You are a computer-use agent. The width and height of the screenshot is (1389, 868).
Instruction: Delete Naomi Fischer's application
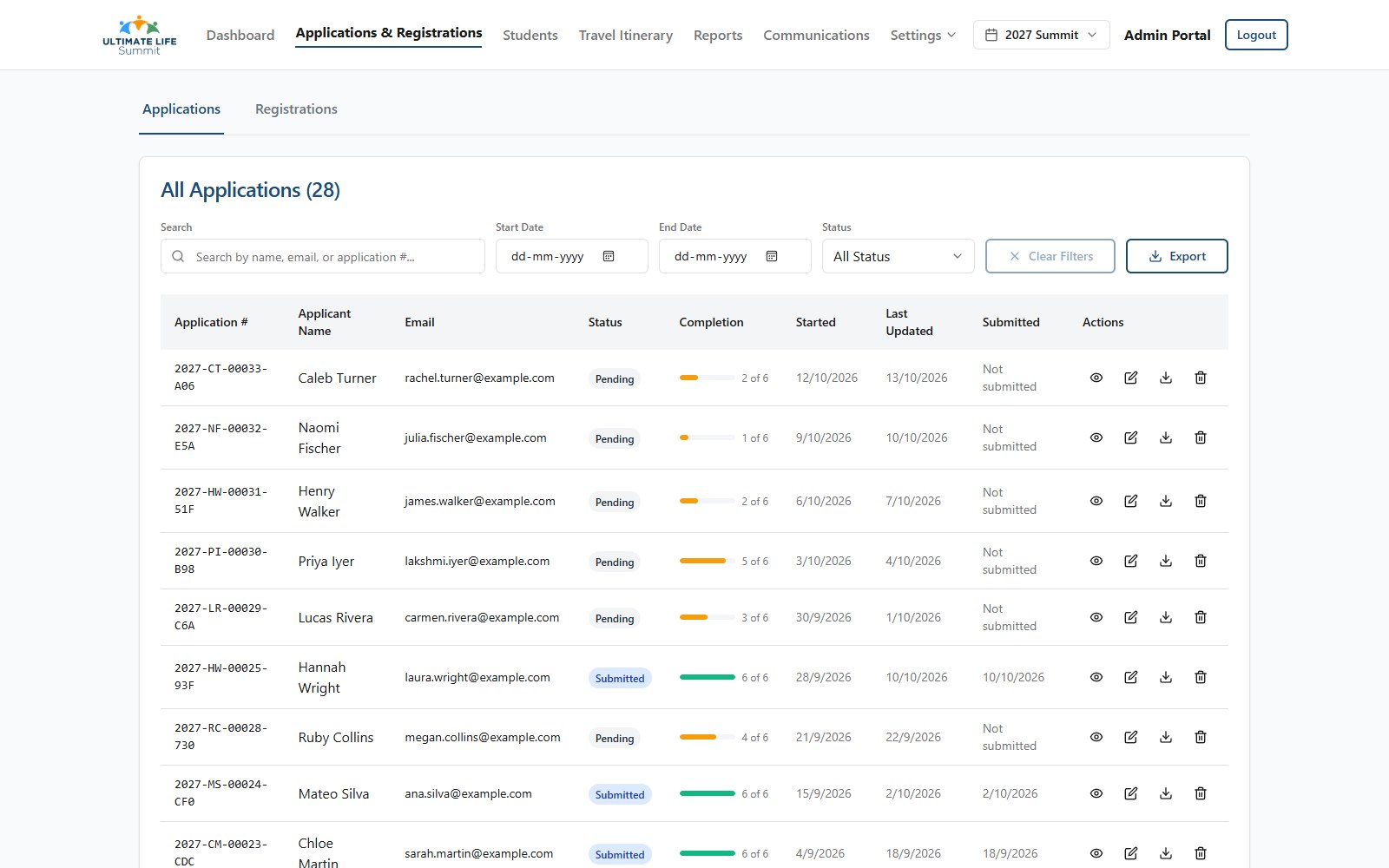point(1201,437)
